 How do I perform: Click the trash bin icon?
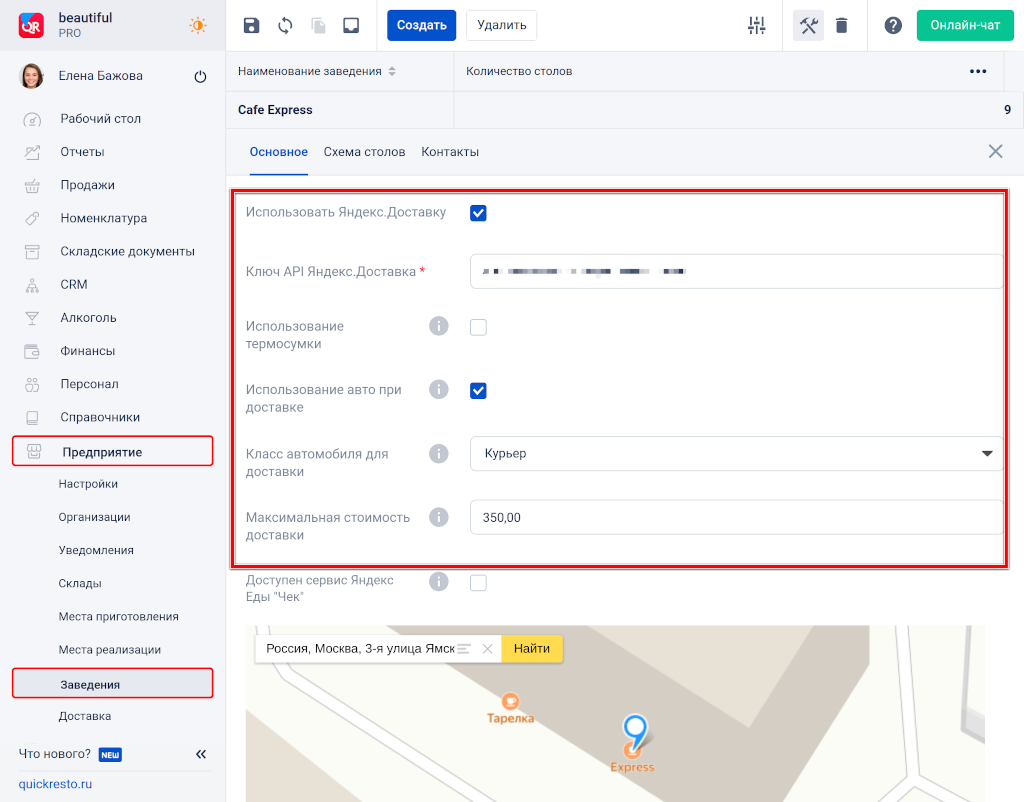pos(842,25)
